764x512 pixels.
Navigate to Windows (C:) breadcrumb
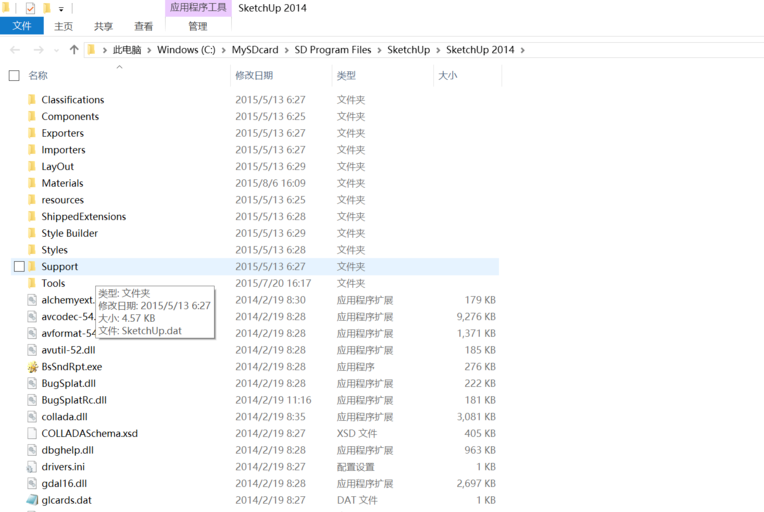point(186,50)
